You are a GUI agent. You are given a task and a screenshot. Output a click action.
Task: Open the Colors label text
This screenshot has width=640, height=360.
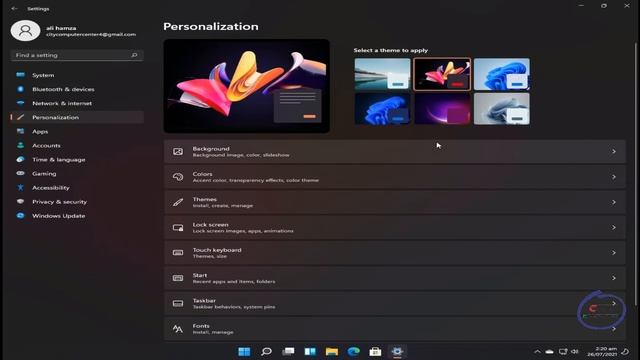[x=202, y=174]
